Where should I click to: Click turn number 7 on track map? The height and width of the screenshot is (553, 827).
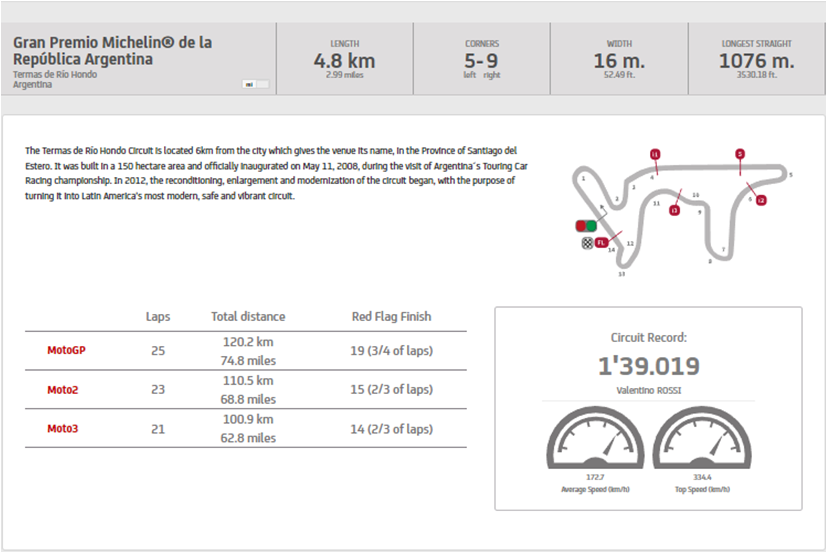723,250
